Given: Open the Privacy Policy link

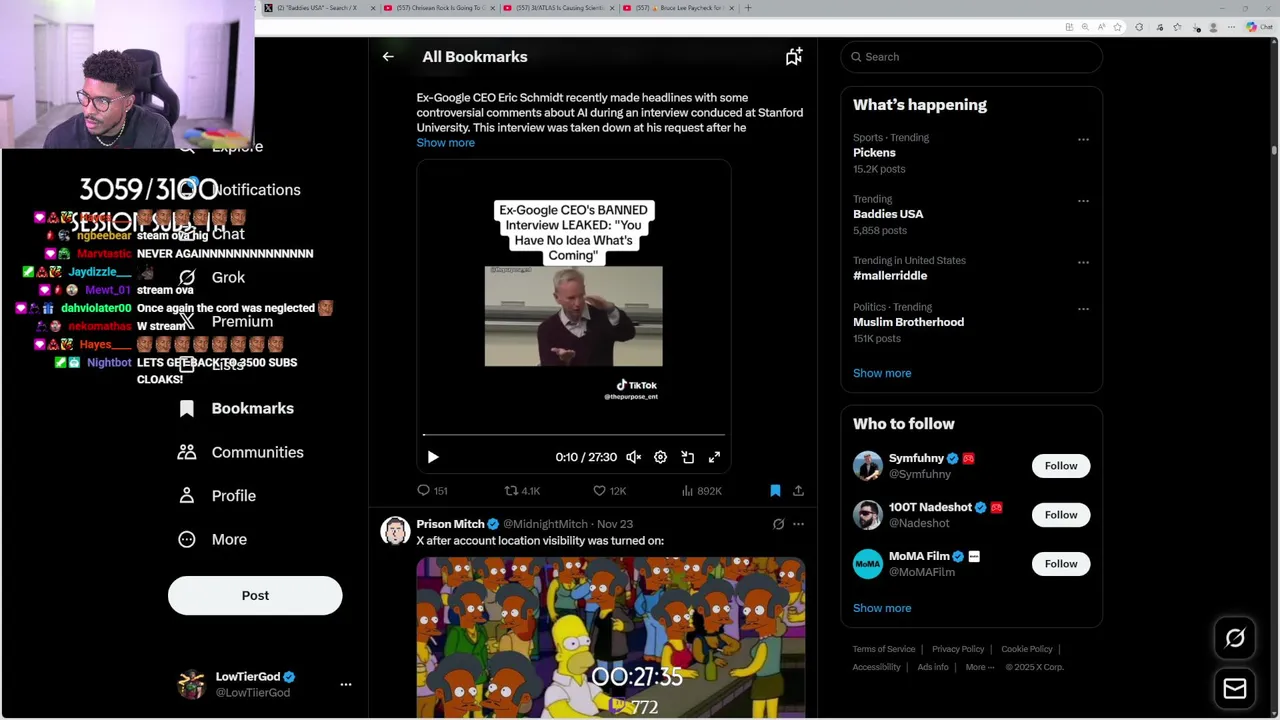Looking at the screenshot, I should pos(958,649).
